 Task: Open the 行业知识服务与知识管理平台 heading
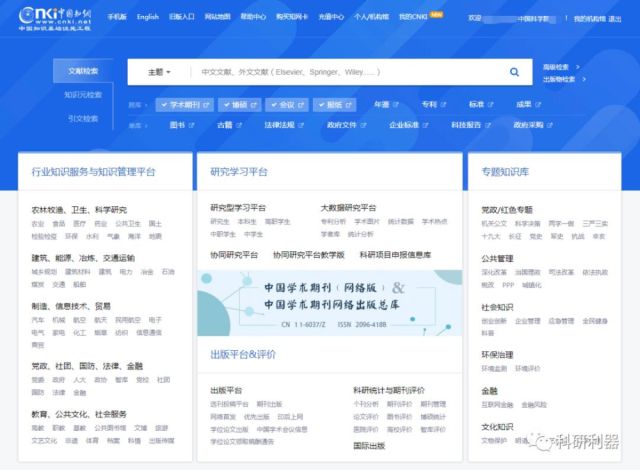pos(93,172)
